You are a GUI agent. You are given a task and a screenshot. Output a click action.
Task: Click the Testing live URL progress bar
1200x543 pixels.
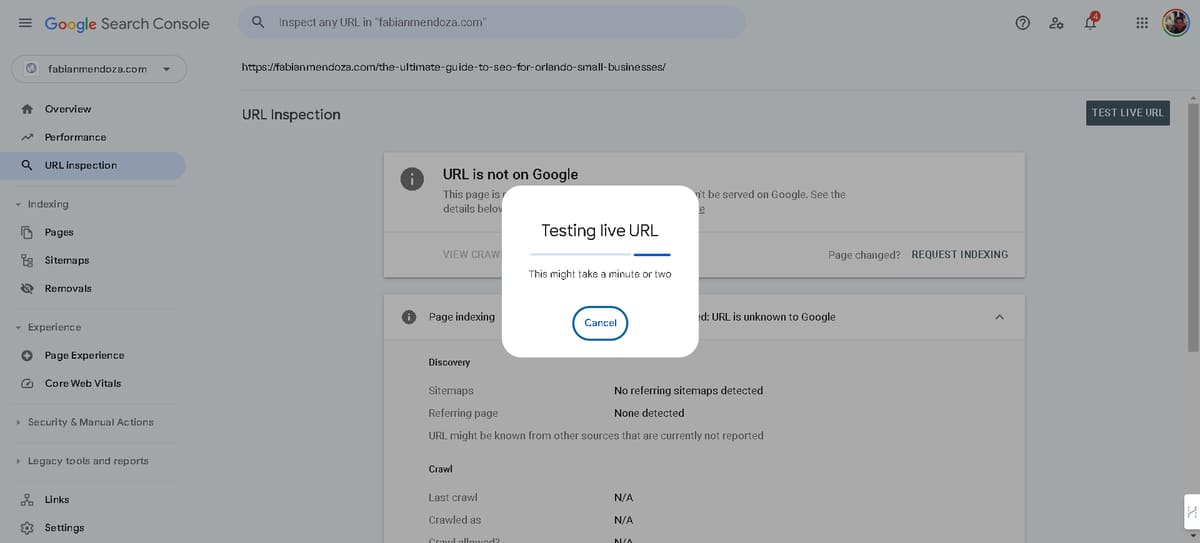point(600,255)
